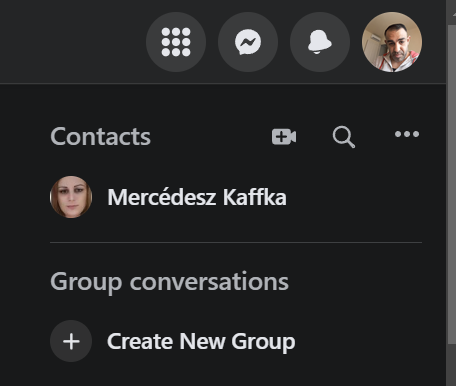Open the account profile picture menu
Screen dimensions: 456x386
pyautogui.click(x=392, y=42)
